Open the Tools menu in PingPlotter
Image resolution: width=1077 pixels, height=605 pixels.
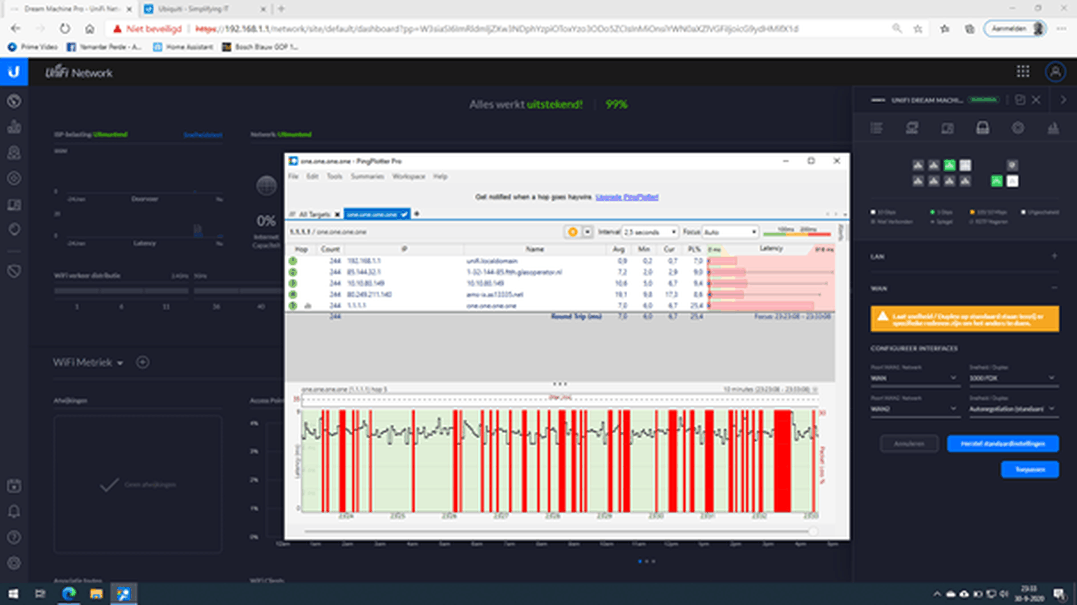tap(335, 176)
